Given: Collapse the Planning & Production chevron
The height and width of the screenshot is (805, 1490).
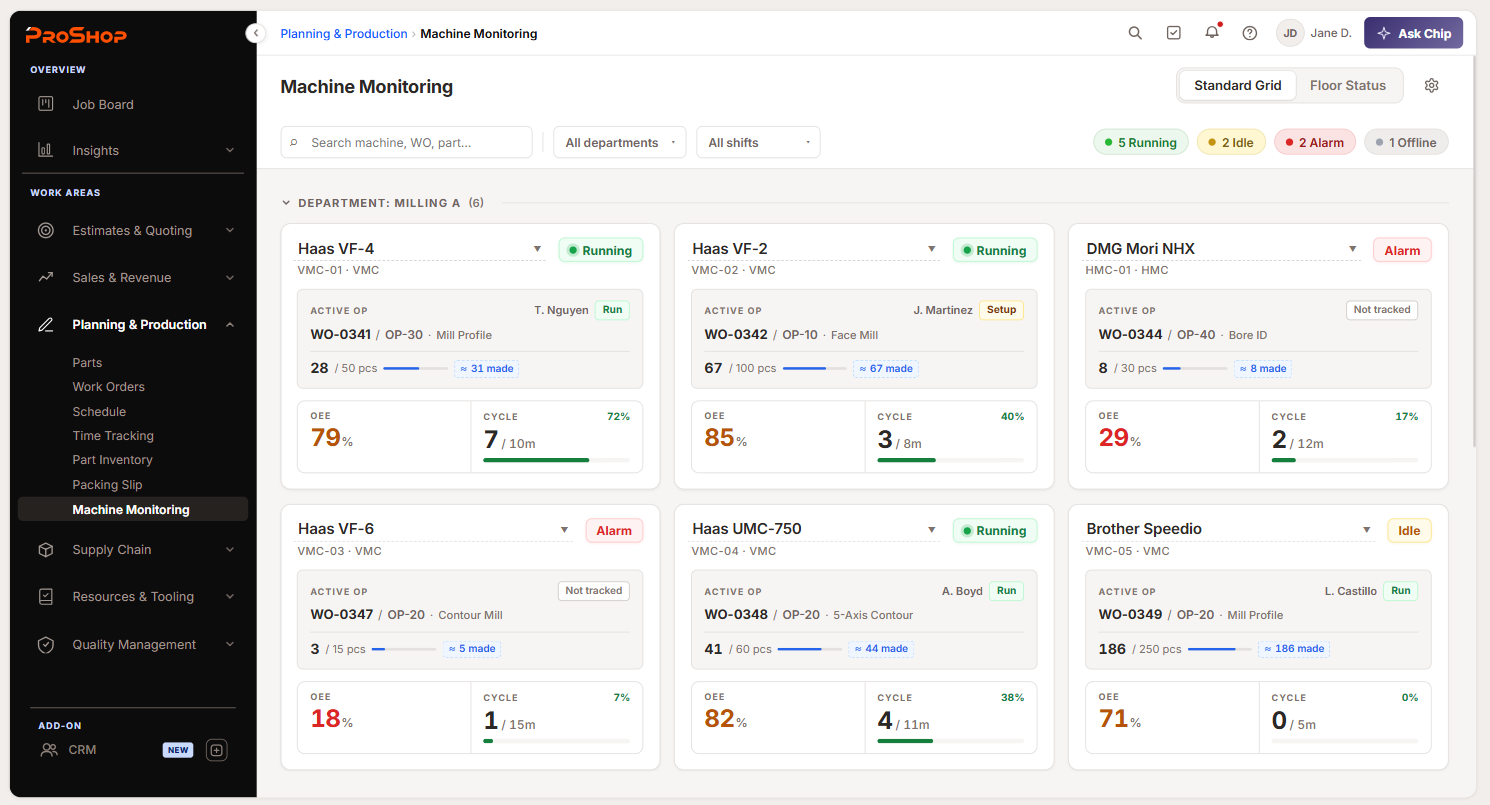Looking at the screenshot, I should (229, 324).
